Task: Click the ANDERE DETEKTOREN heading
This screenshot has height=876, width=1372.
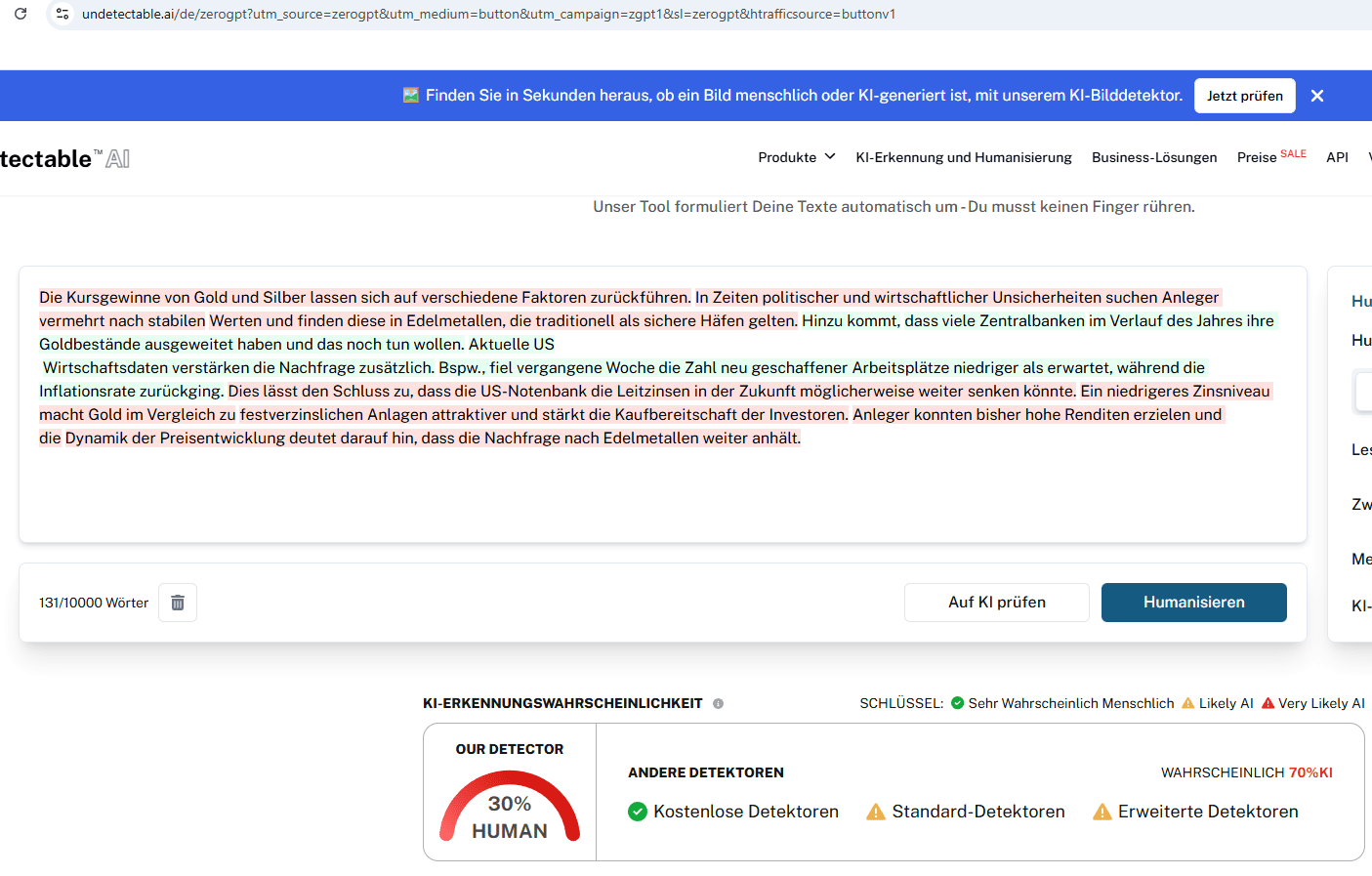Action: click(706, 772)
